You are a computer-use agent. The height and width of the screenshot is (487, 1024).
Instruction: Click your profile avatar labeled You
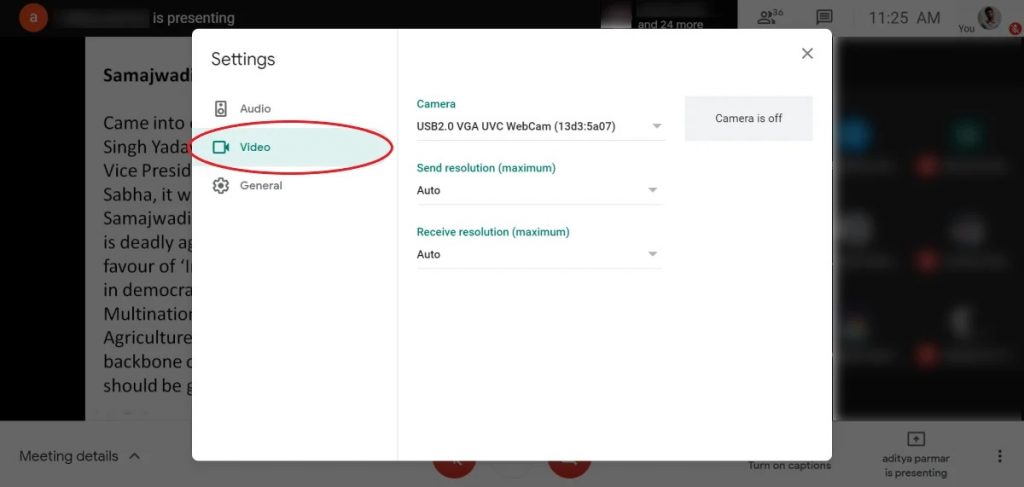click(989, 17)
